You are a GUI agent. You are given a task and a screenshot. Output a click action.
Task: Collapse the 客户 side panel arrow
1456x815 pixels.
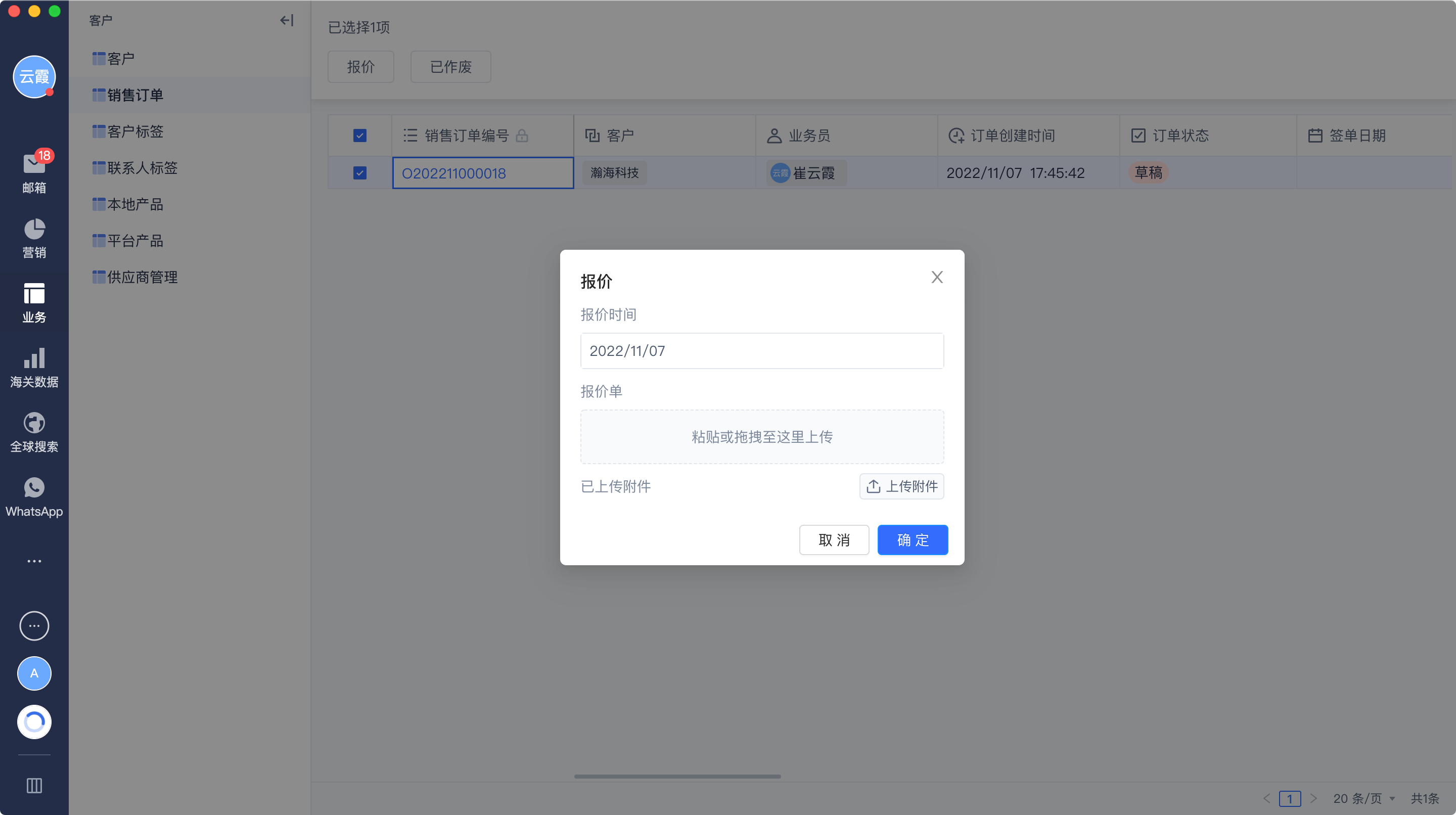pos(287,21)
